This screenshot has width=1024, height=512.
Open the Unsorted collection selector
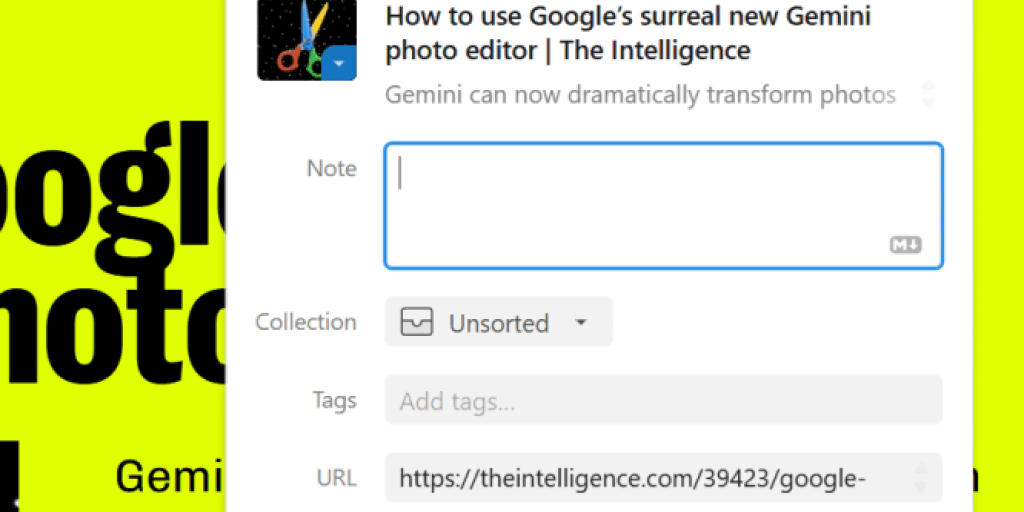click(499, 322)
